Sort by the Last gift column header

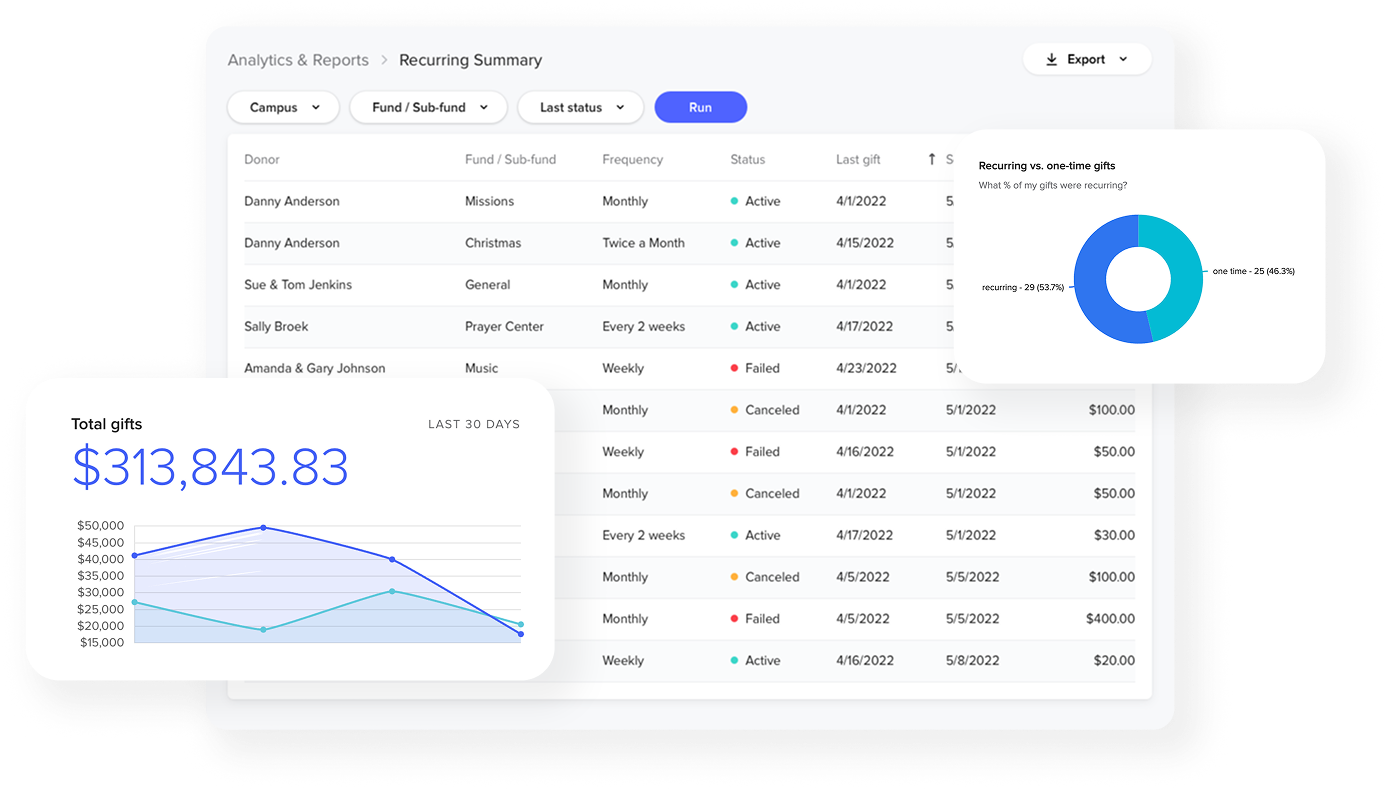pyautogui.click(x=859, y=160)
